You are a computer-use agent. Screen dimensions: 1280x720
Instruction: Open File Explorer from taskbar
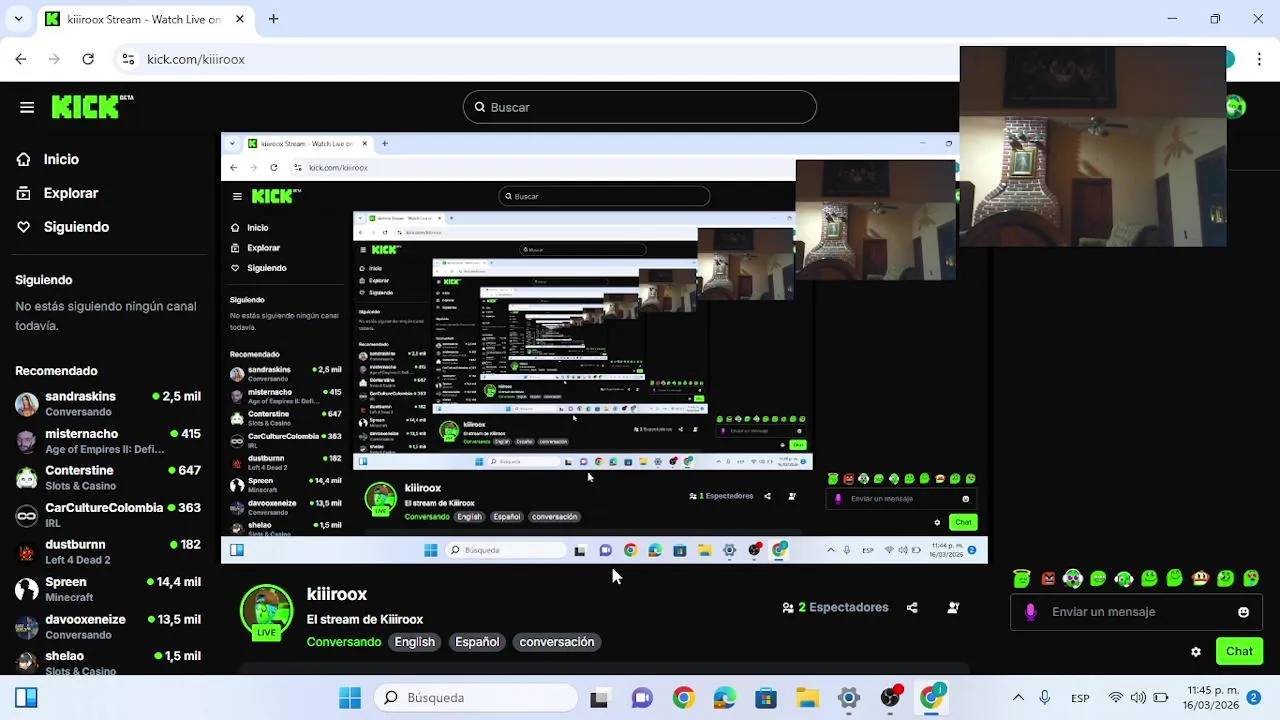[x=807, y=697]
